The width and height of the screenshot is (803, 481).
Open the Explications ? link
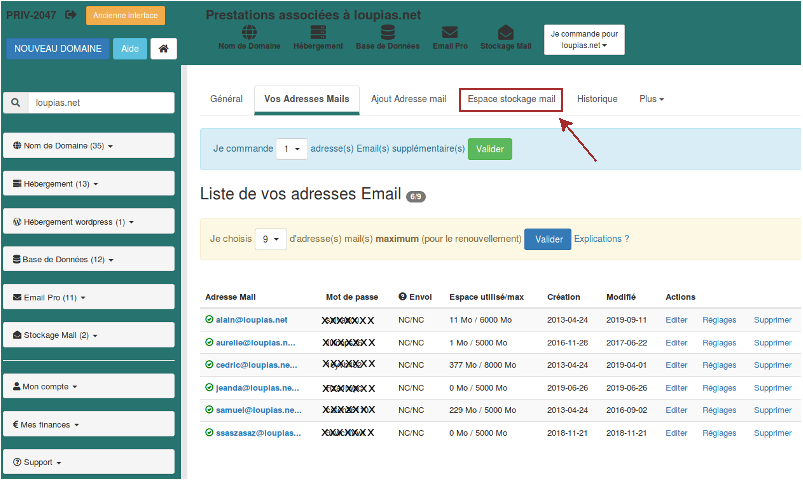tap(601, 239)
